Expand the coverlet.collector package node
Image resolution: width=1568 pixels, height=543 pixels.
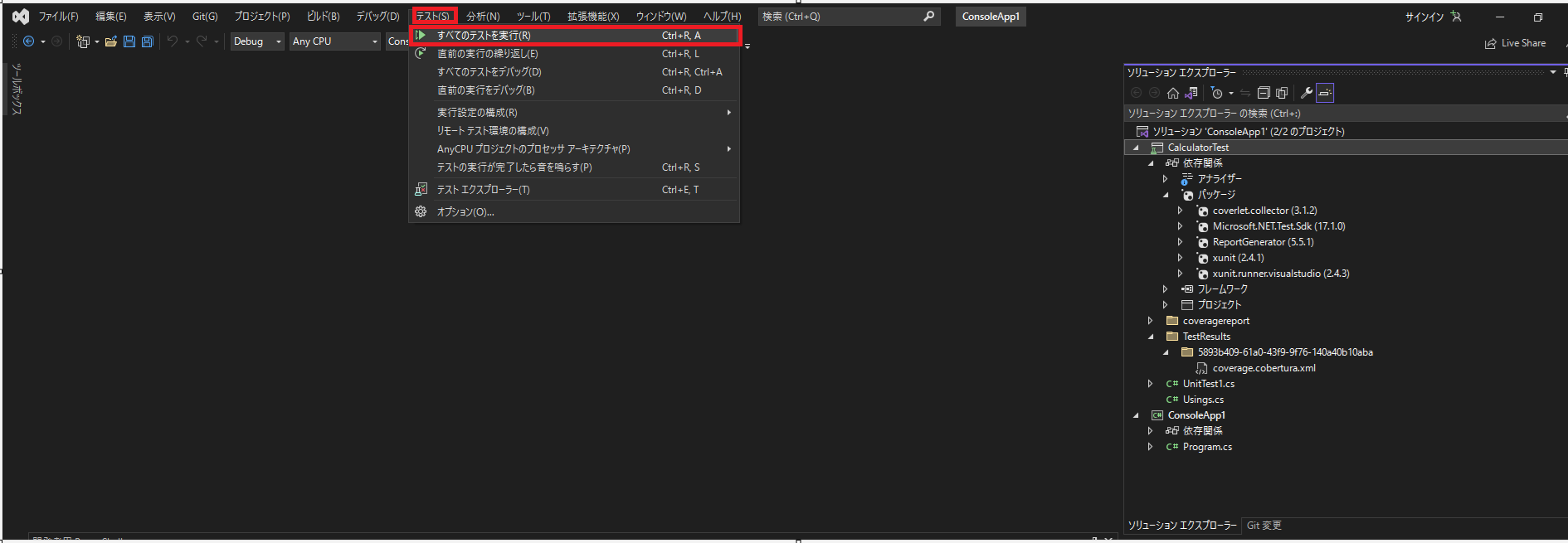pos(1181,211)
